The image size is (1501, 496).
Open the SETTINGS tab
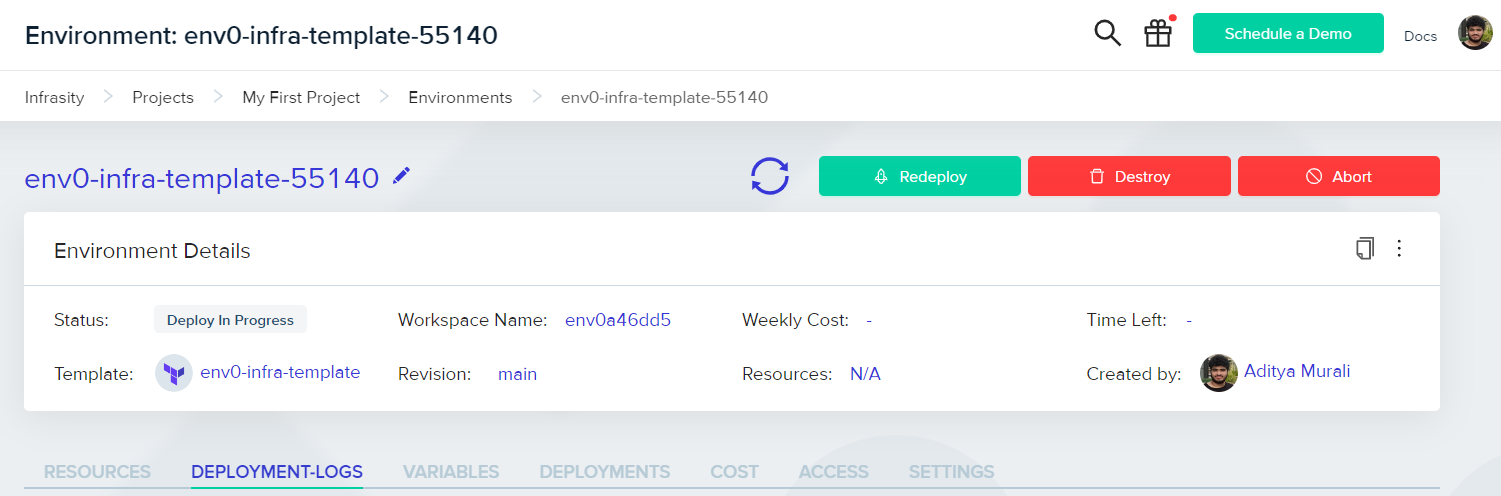click(952, 472)
